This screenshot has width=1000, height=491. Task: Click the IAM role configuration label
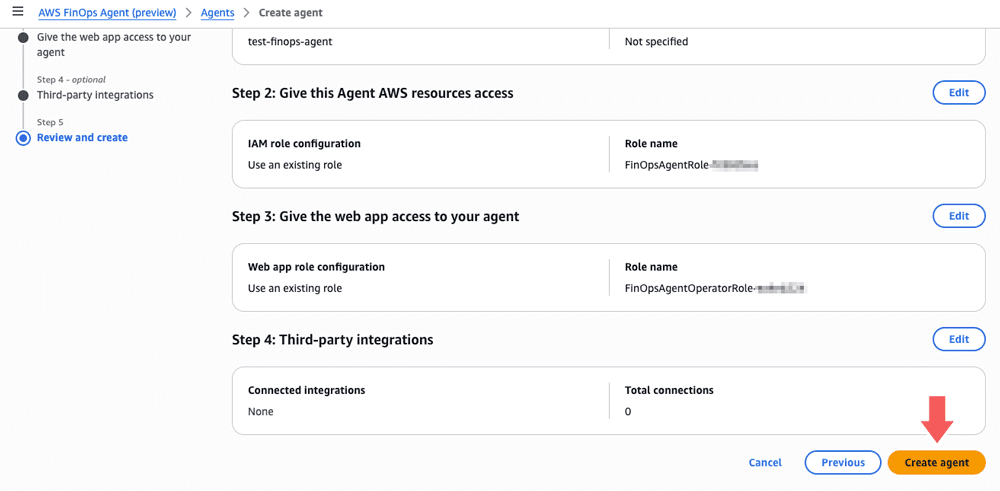coord(304,143)
